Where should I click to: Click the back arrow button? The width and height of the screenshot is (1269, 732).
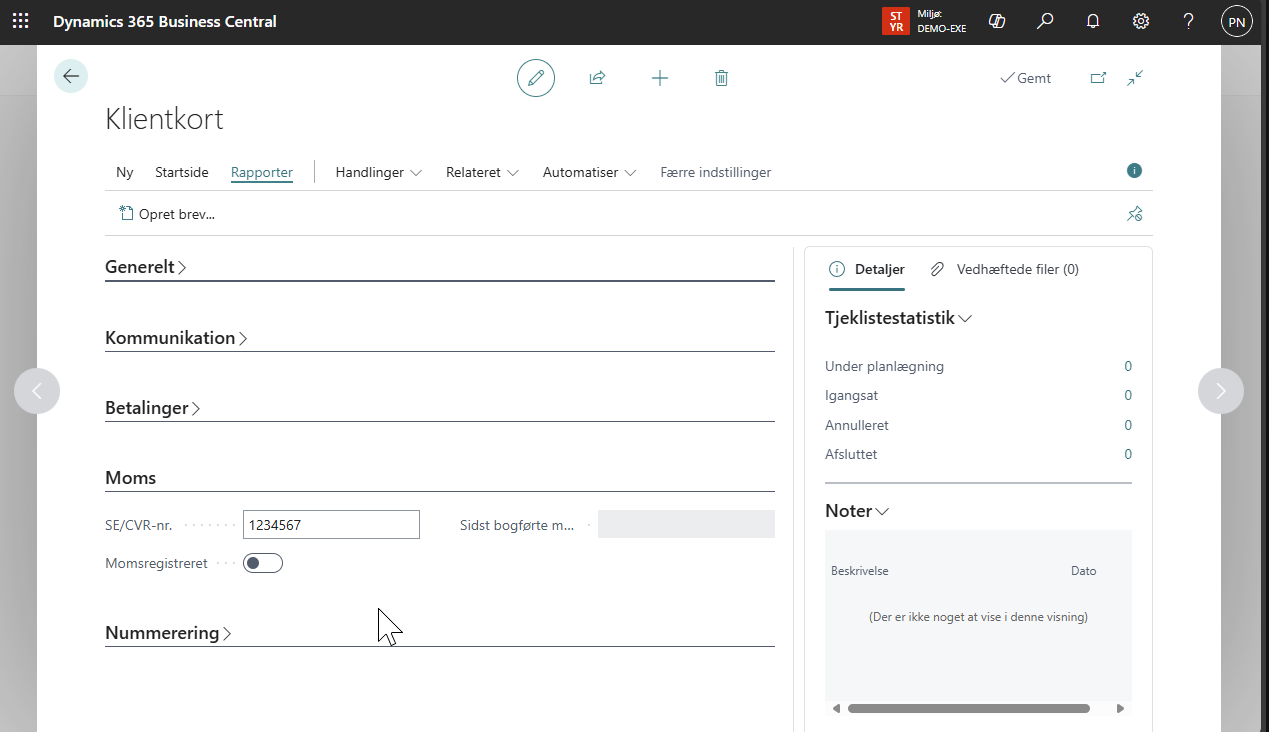71,76
